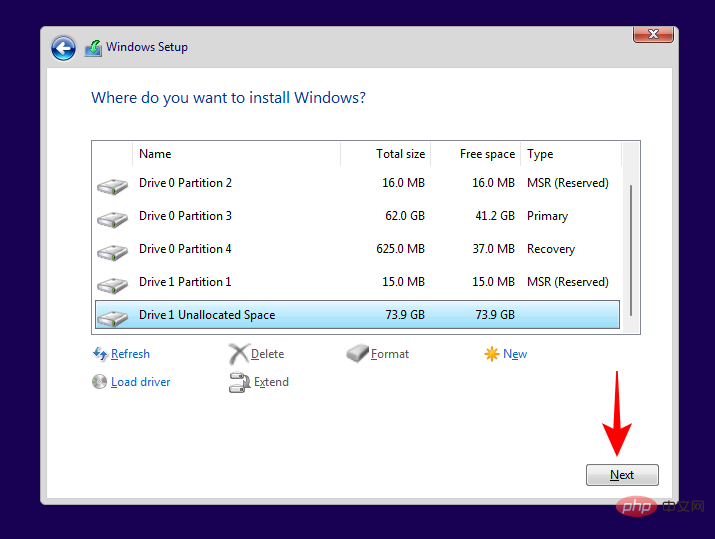715x539 pixels.
Task: Click the 625.0 MB total size cell
Action: 400,249
